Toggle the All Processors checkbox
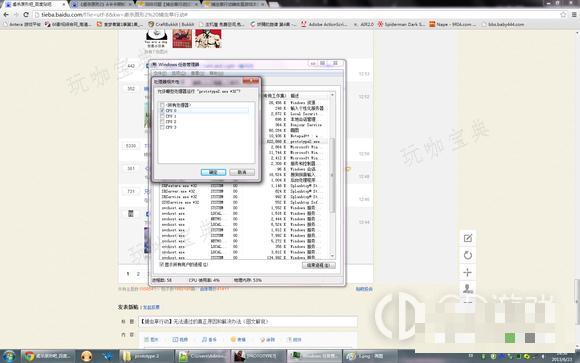 click(162, 105)
